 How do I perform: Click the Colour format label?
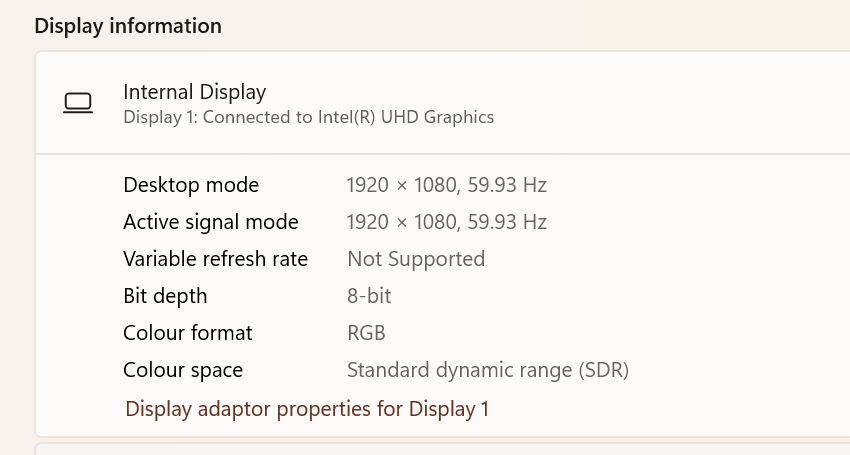pyautogui.click(x=188, y=333)
